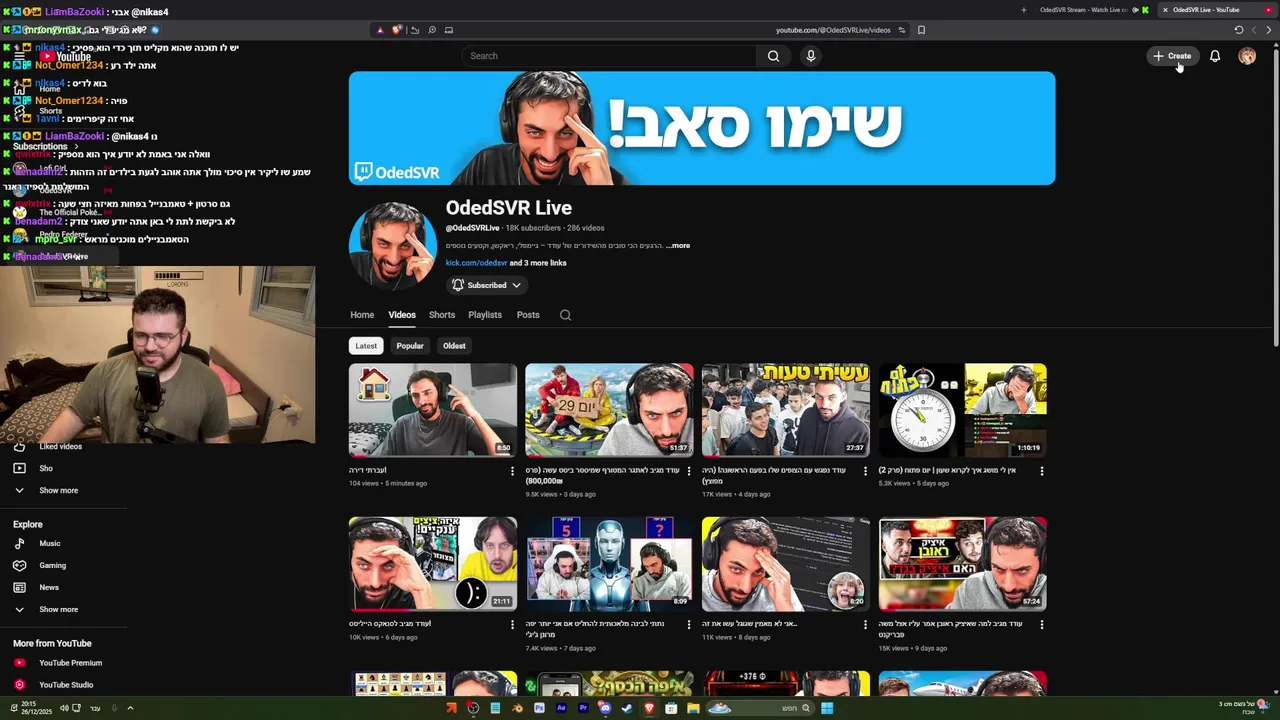1280x720 pixels.
Task: Open Photoshop from the taskbar
Action: click(539, 708)
